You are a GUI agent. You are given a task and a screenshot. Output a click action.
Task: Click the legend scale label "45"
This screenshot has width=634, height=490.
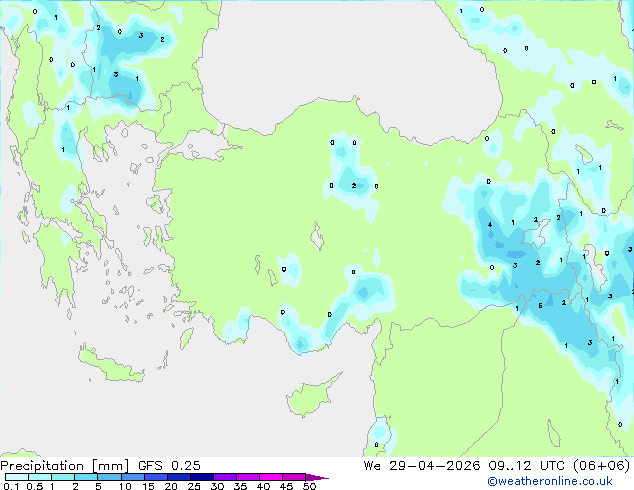pyautogui.click(x=286, y=486)
